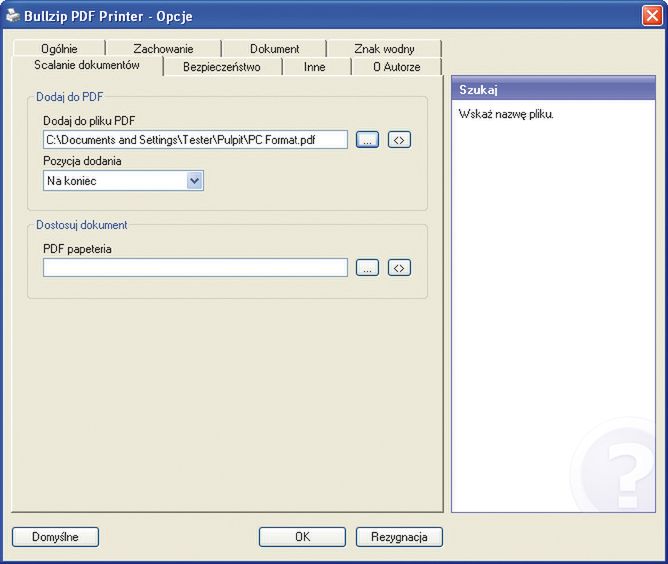This screenshot has height=564, width=668.
Task: Browse for PDF papeteria file
Action: 367,268
